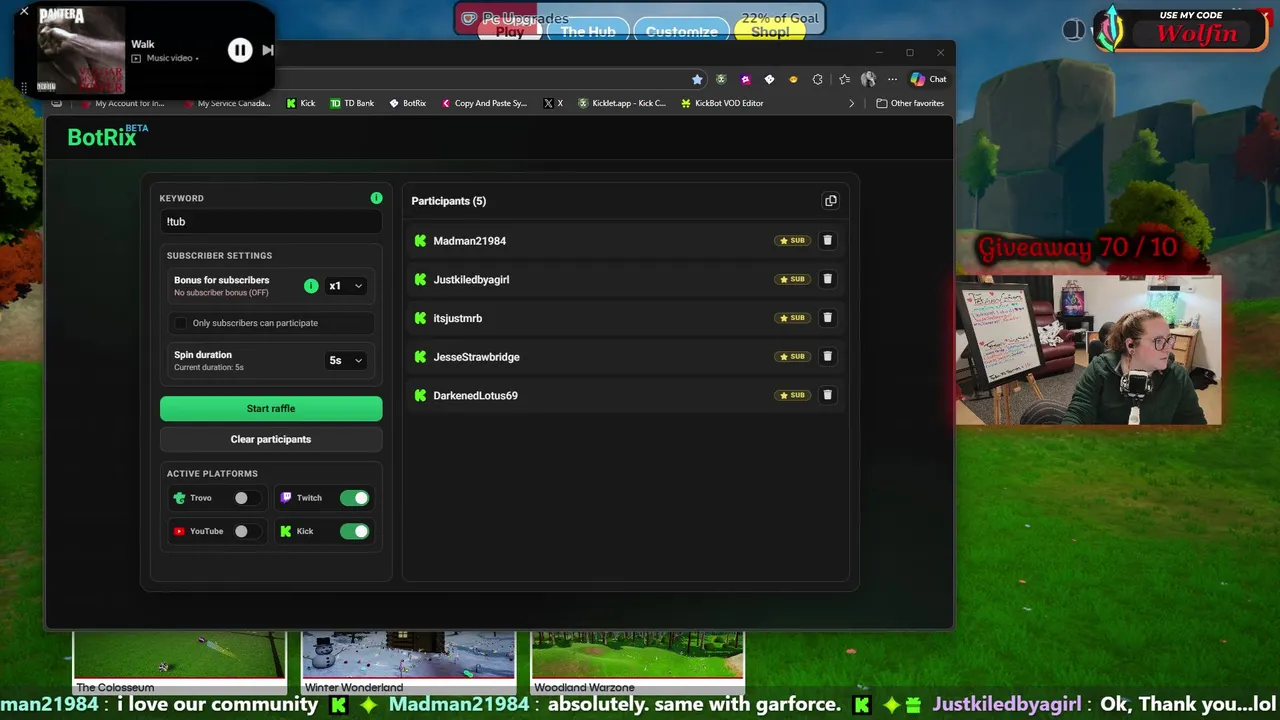Screen dimensions: 1280x720
Task: Check Only subscribers can participate
Action: click(180, 323)
